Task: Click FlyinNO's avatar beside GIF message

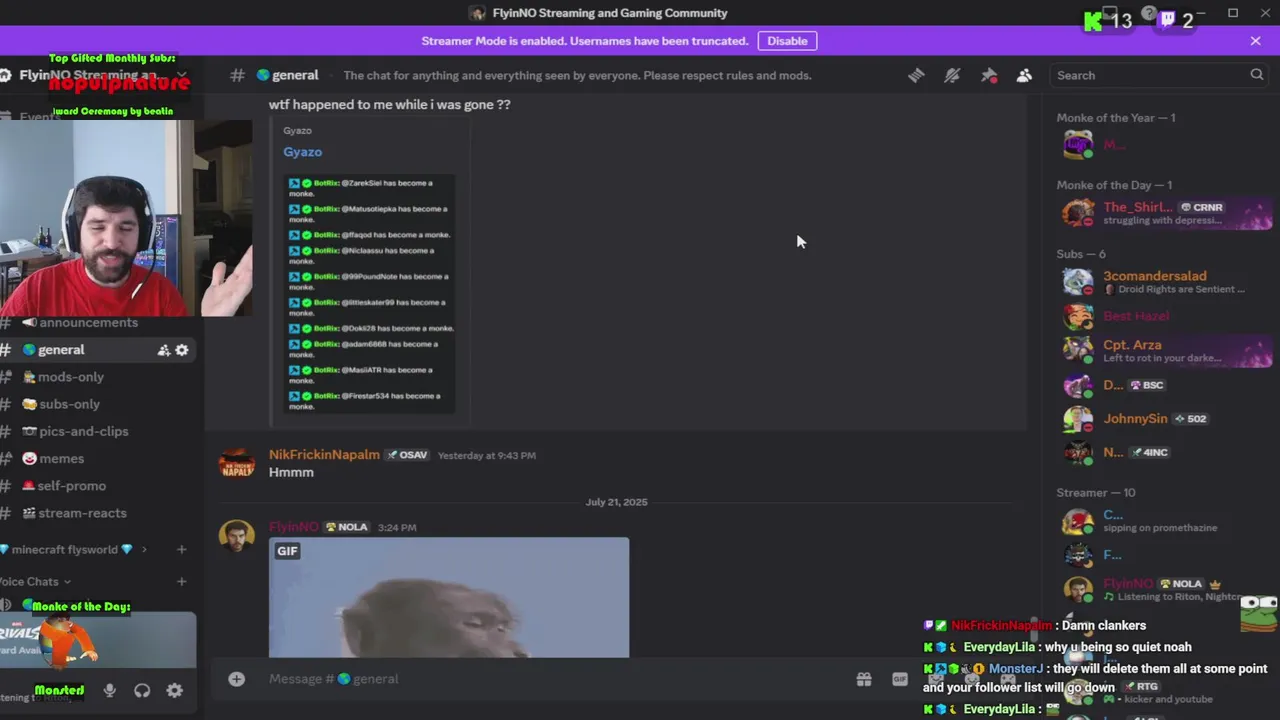Action: click(x=237, y=536)
